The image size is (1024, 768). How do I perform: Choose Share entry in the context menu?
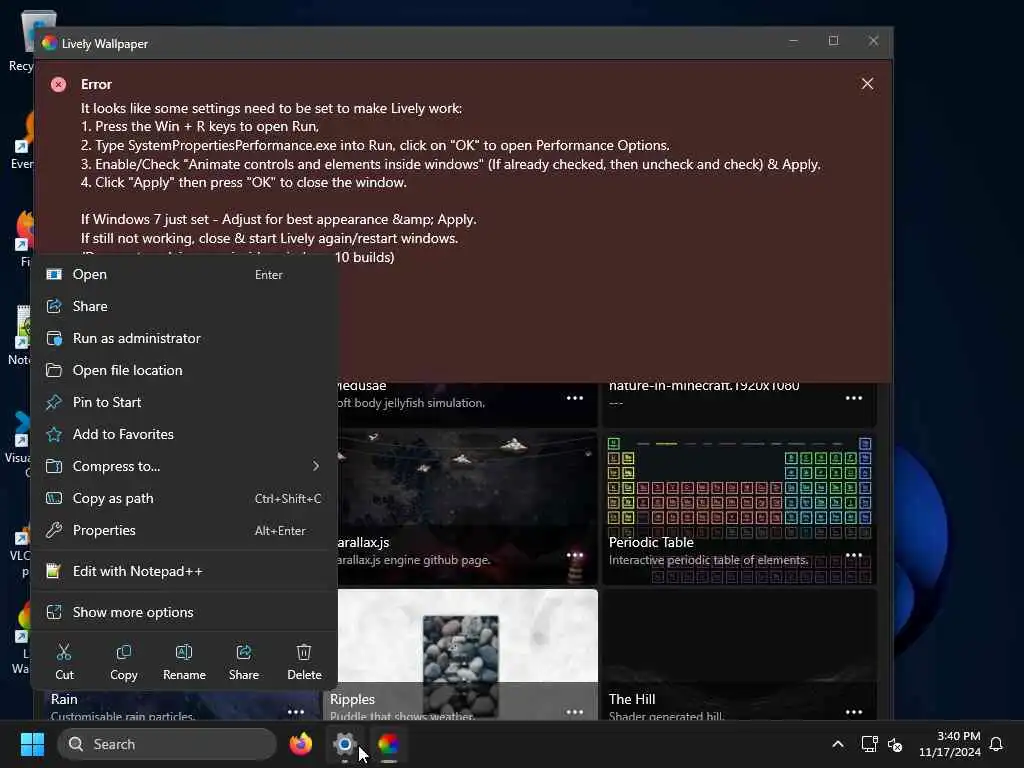(x=184, y=306)
